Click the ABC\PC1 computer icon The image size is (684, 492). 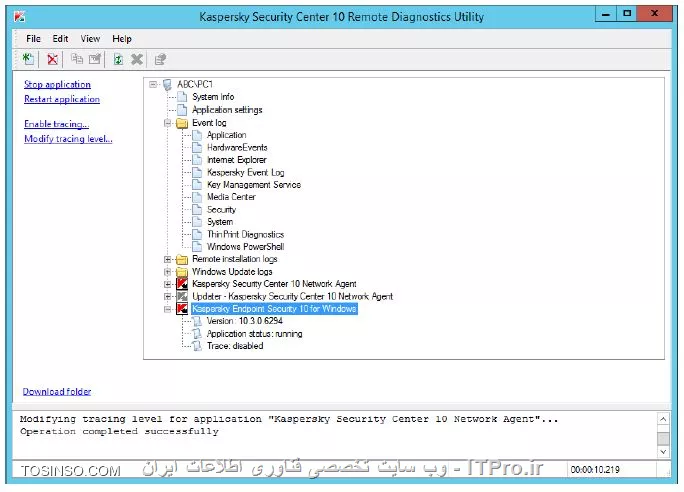coord(167,85)
